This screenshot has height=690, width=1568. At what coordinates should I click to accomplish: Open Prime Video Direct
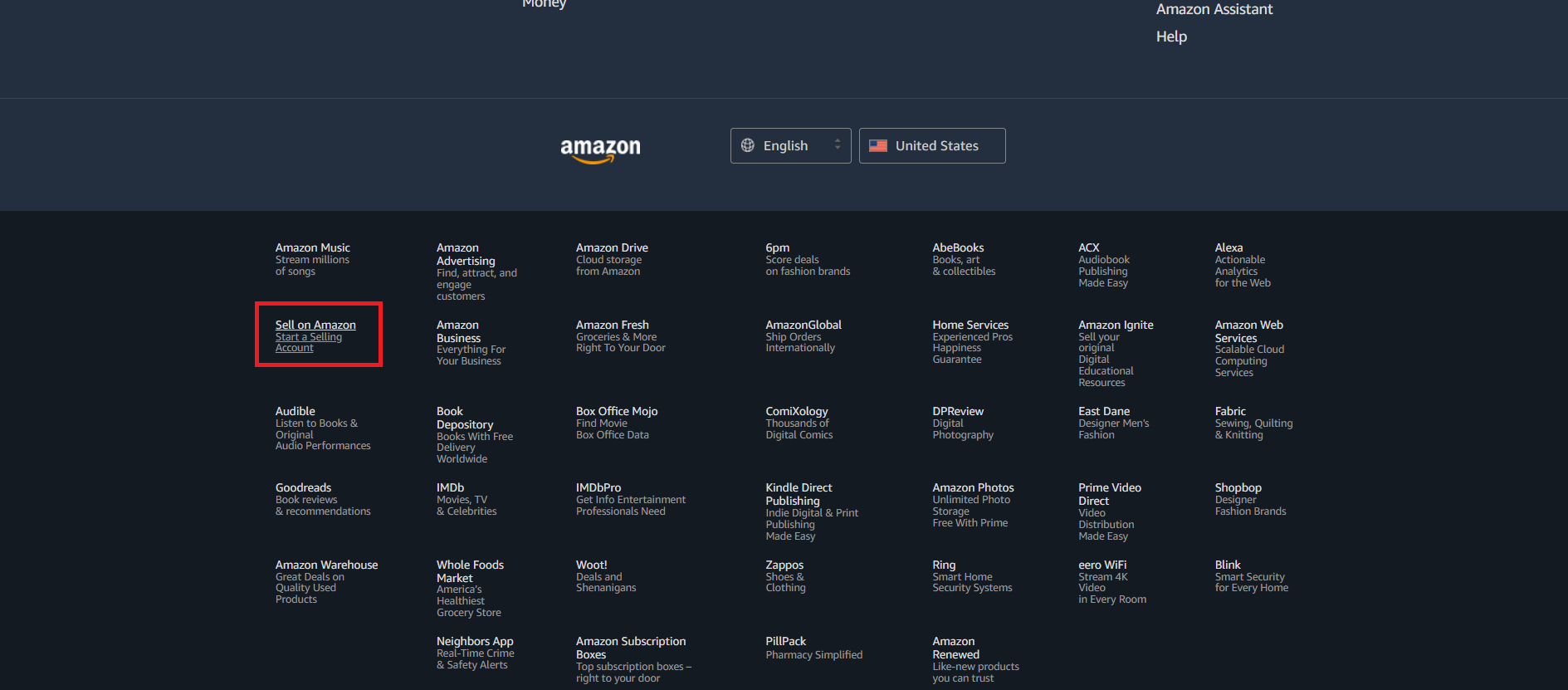1110,511
